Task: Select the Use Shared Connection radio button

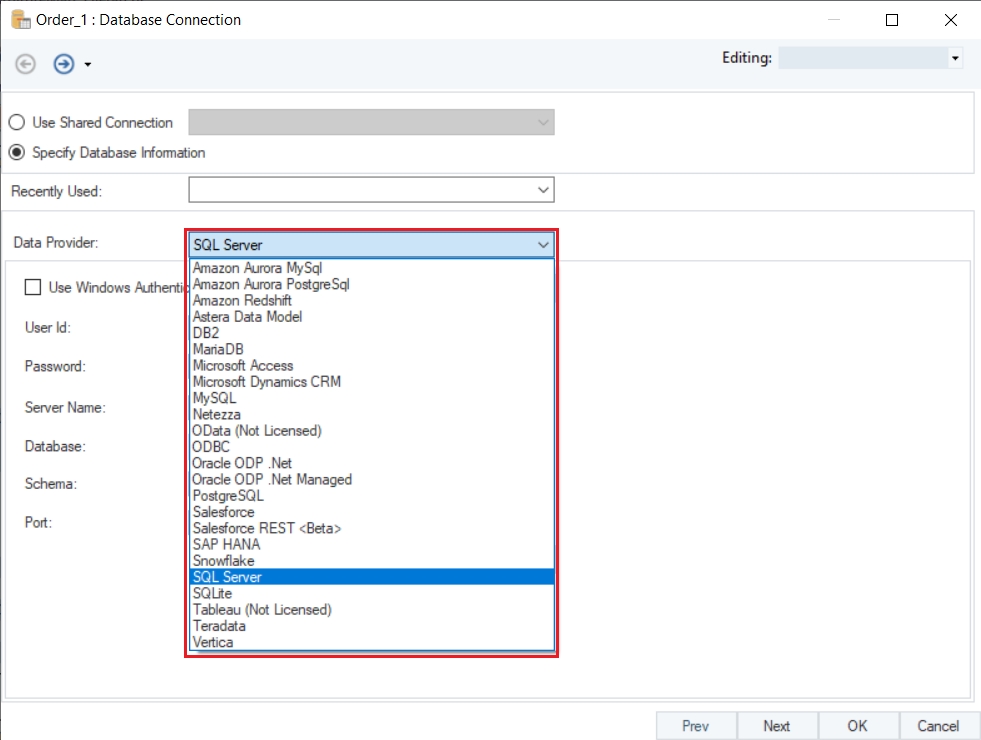Action: (17, 123)
